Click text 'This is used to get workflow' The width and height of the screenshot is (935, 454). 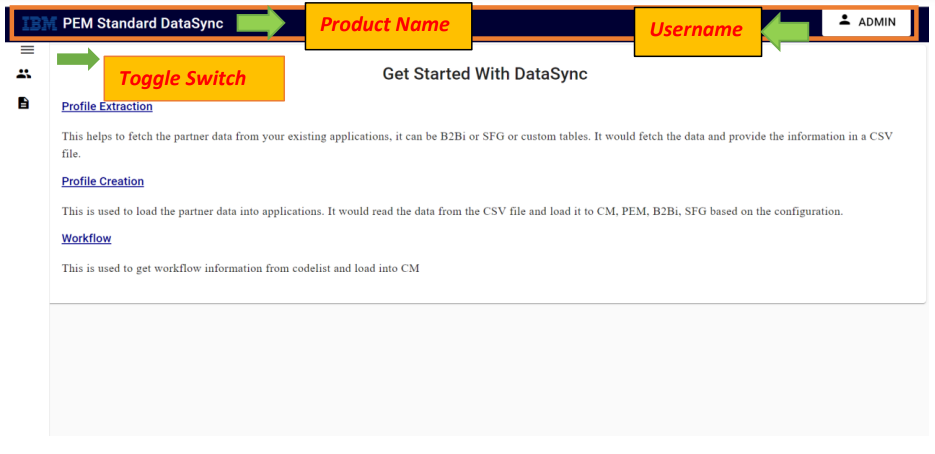[241, 268]
